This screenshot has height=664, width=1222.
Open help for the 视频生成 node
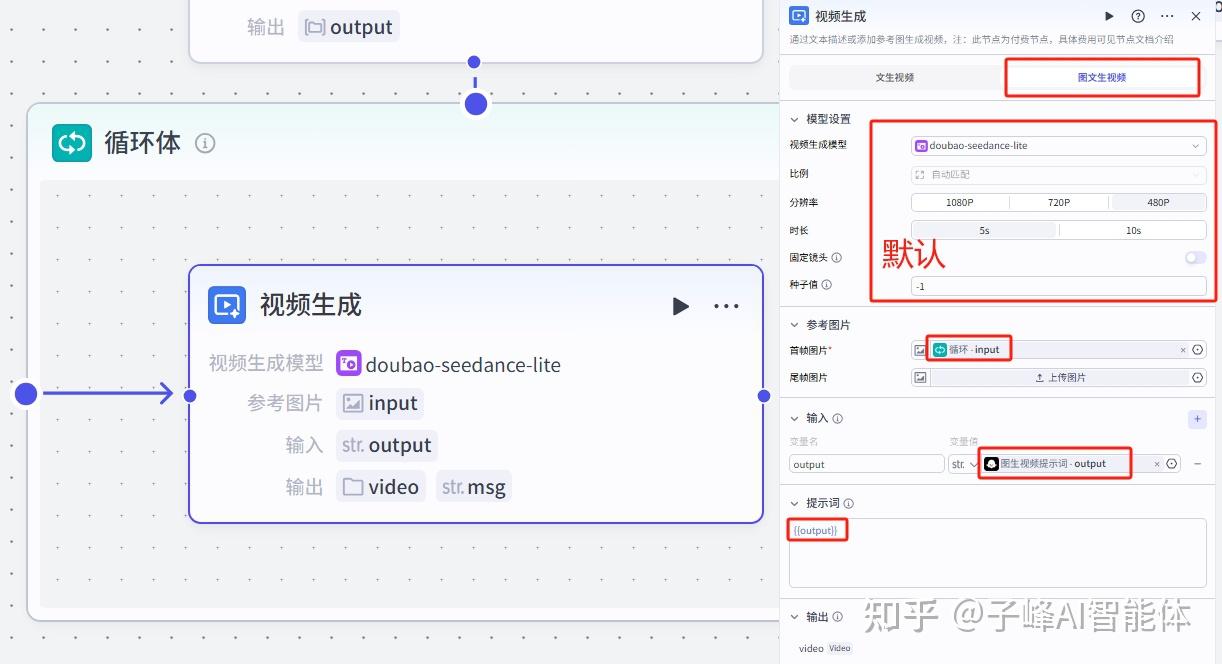pos(1138,16)
